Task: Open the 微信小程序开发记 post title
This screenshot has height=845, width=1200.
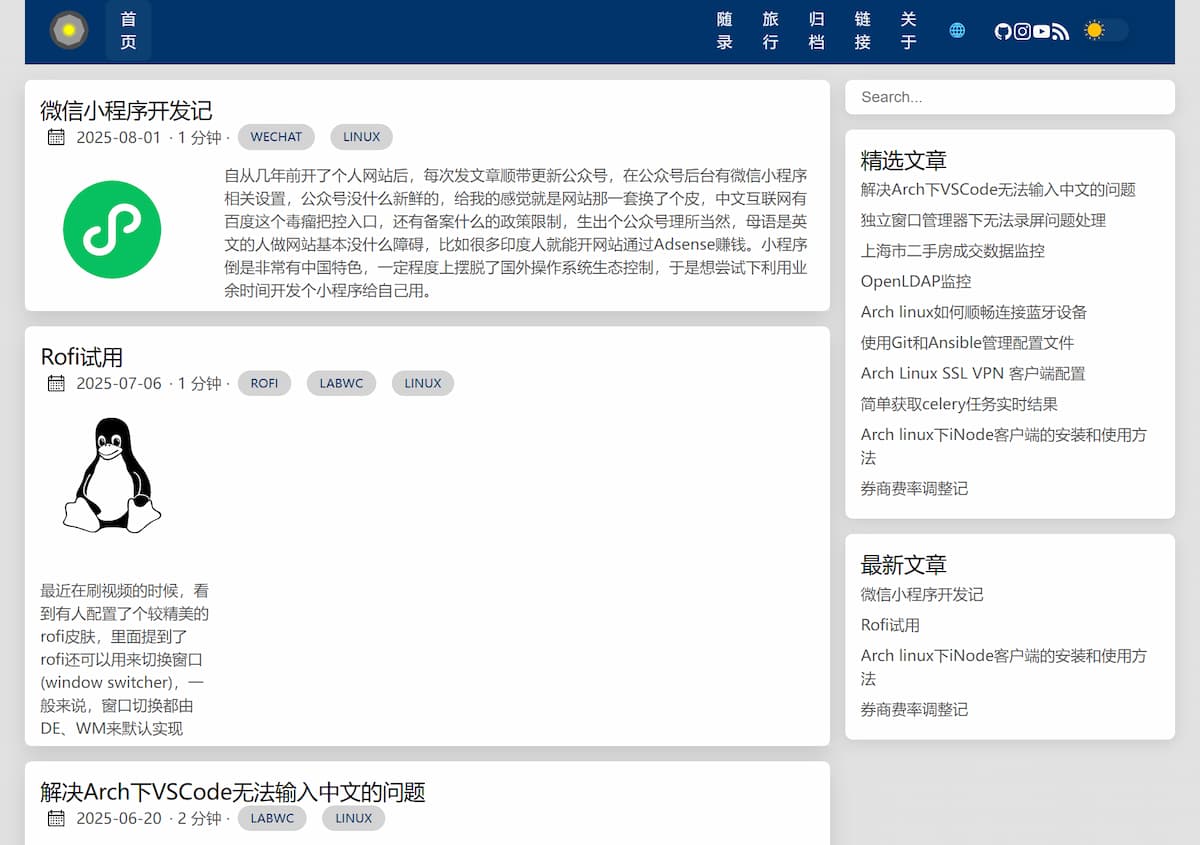Action: 126,110
